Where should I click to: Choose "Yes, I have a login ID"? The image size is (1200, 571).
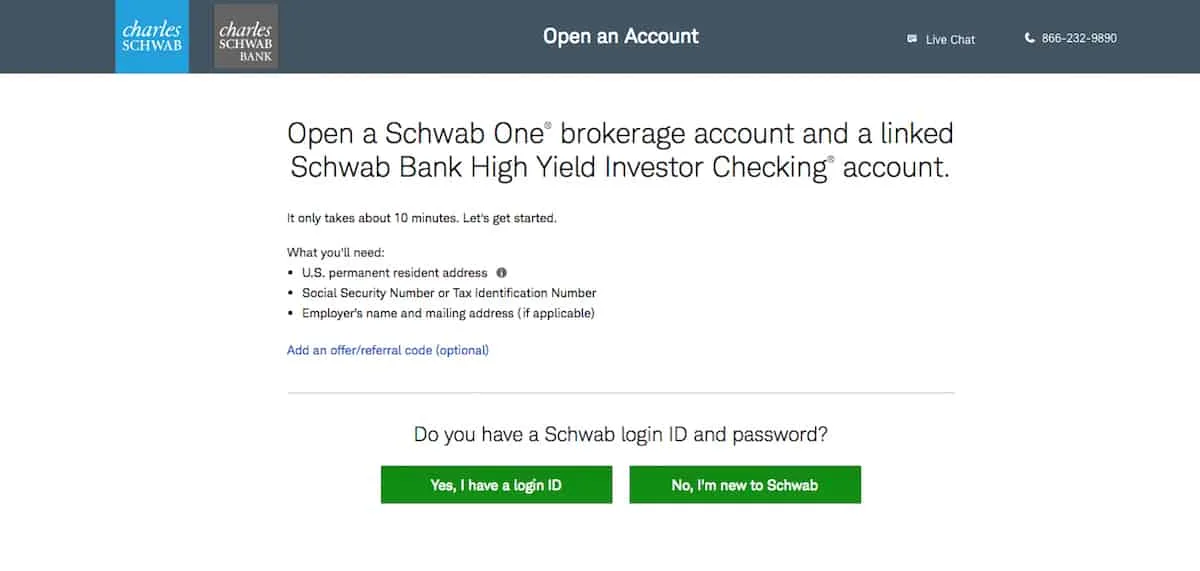click(496, 485)
